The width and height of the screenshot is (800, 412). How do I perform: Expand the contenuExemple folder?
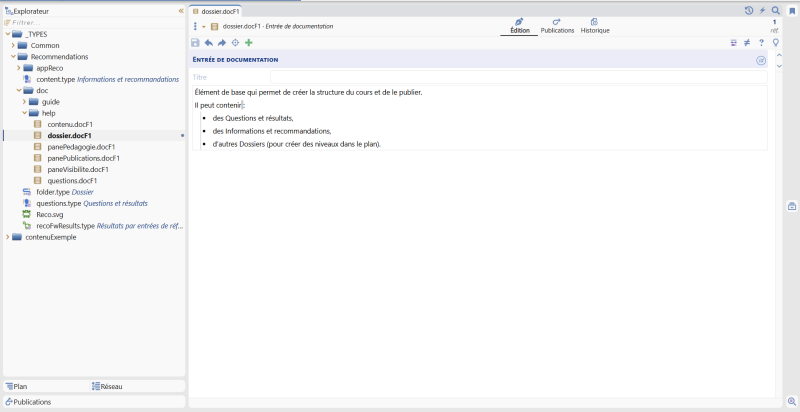point(7,237)
